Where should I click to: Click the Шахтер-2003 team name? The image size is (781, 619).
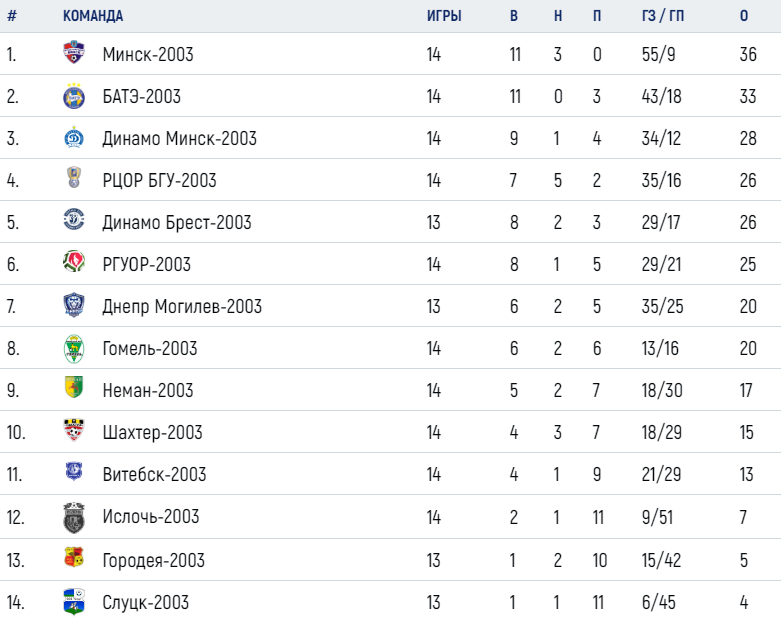pyautogui.click(x=152, y=433)
